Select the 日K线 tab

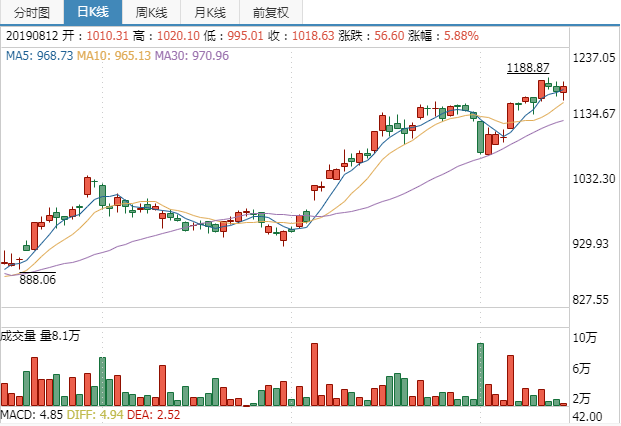point(93,12)
